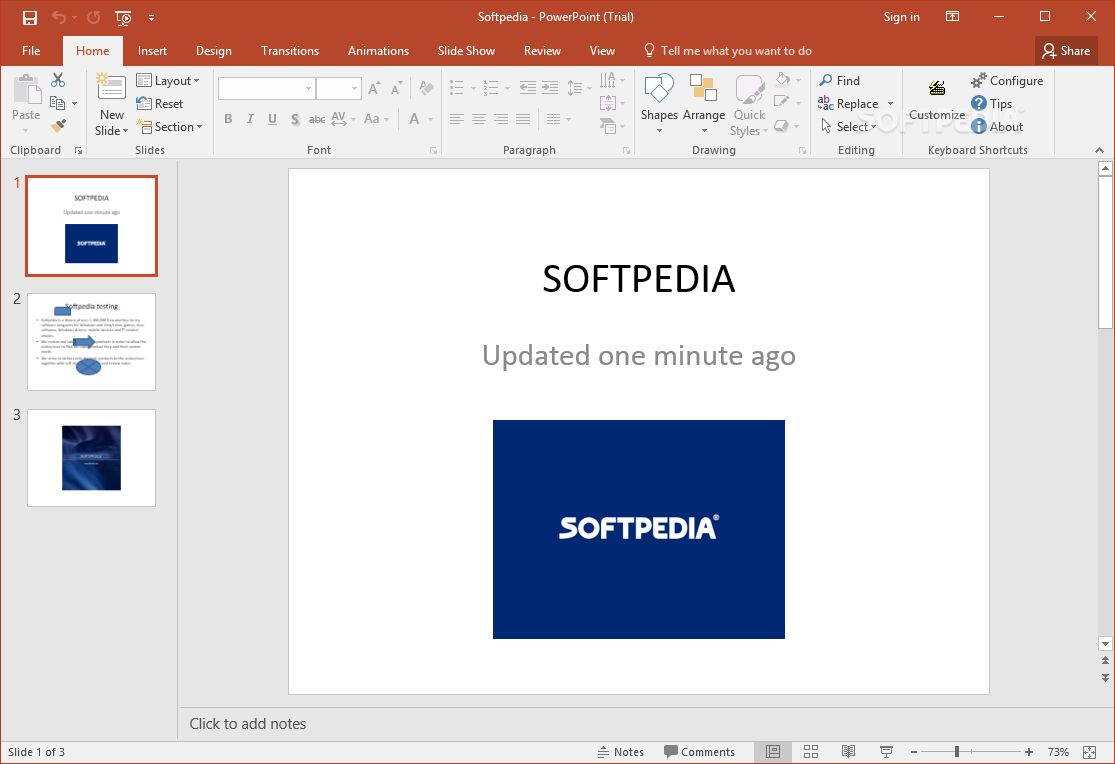Toggle bold formatting
1115x764 pixels.
pyautogui.click(x=228, y=119)
